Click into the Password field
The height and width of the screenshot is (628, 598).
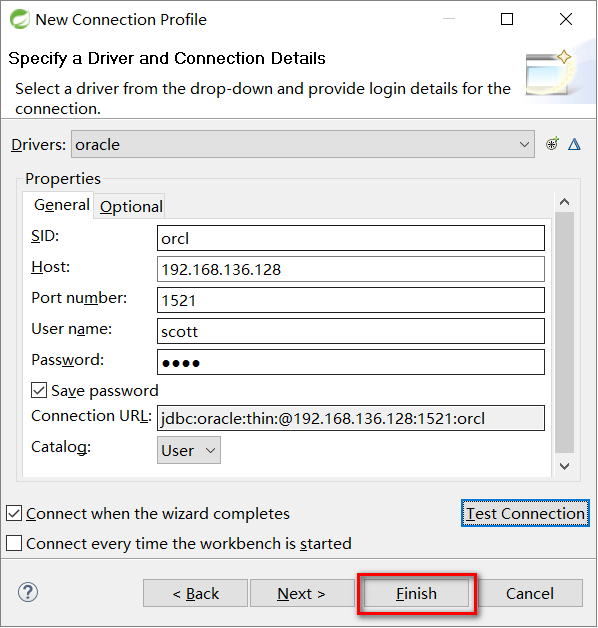click(351, 362)
